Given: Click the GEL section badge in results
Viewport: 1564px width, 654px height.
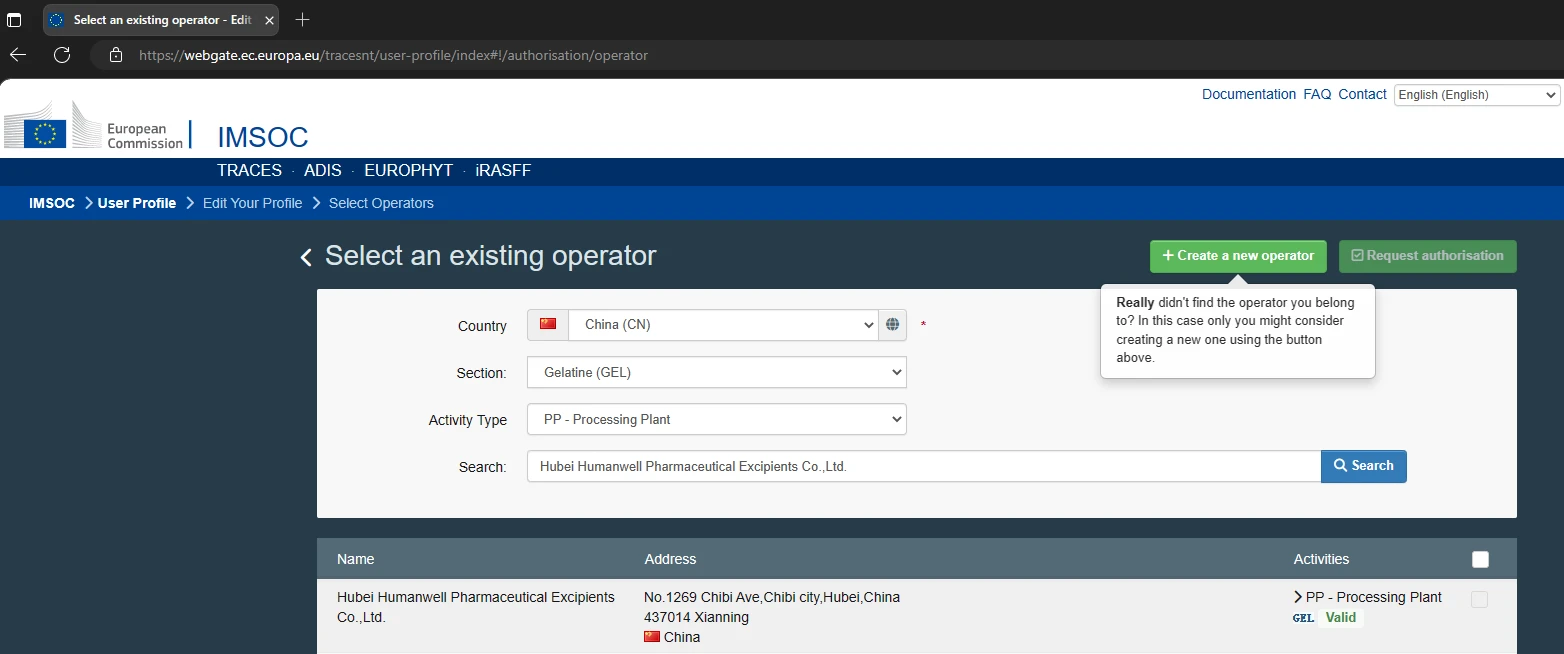Looking at the screenshot, I should pyautogui.click(x=1303, y=618).
